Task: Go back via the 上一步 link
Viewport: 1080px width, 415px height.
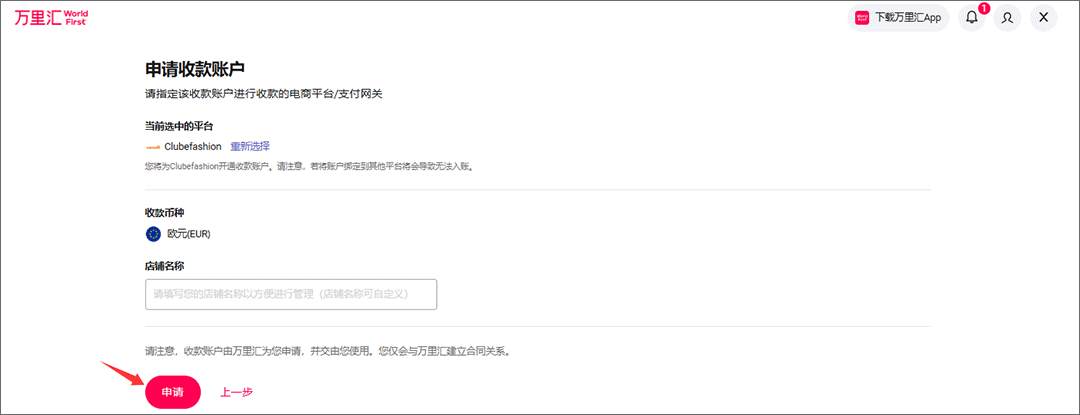Action: click(x=237, y=392)
